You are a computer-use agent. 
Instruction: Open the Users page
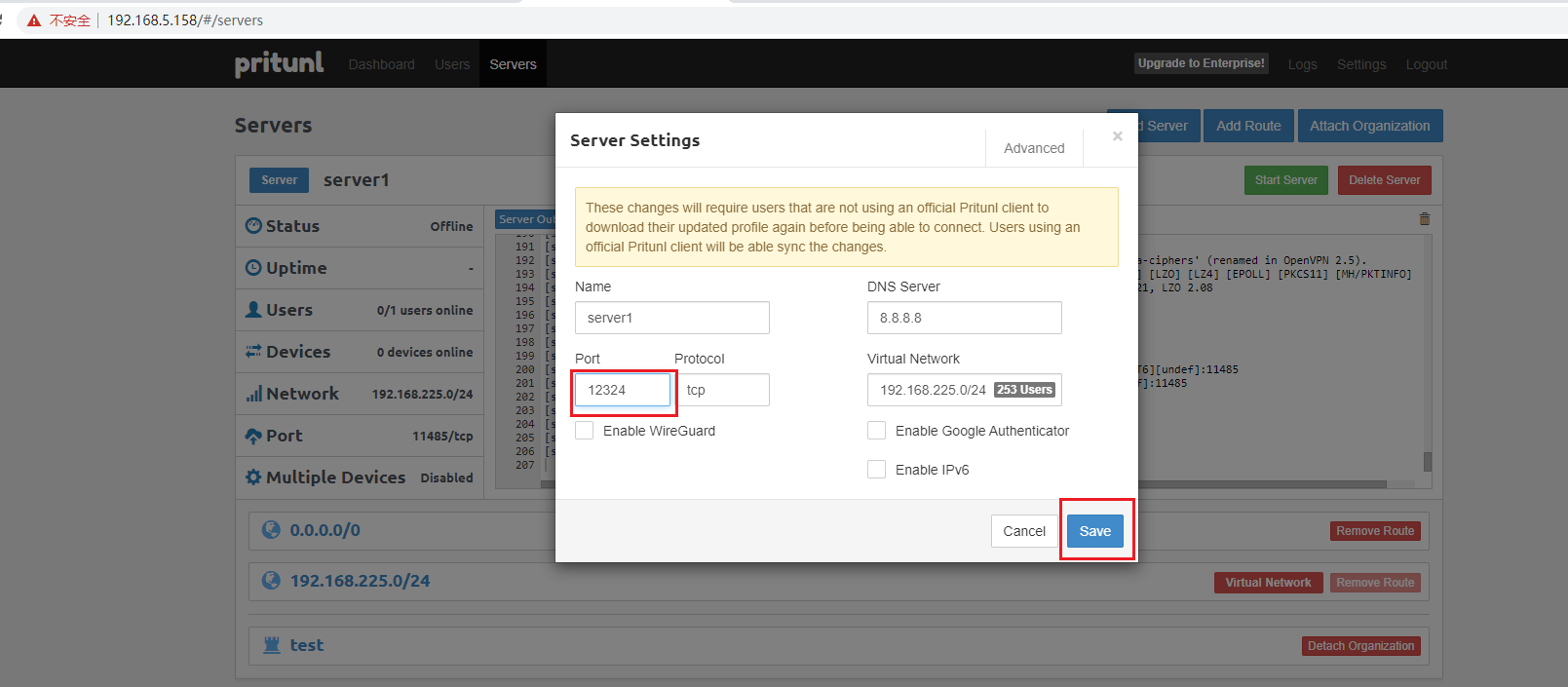[452, 64]
